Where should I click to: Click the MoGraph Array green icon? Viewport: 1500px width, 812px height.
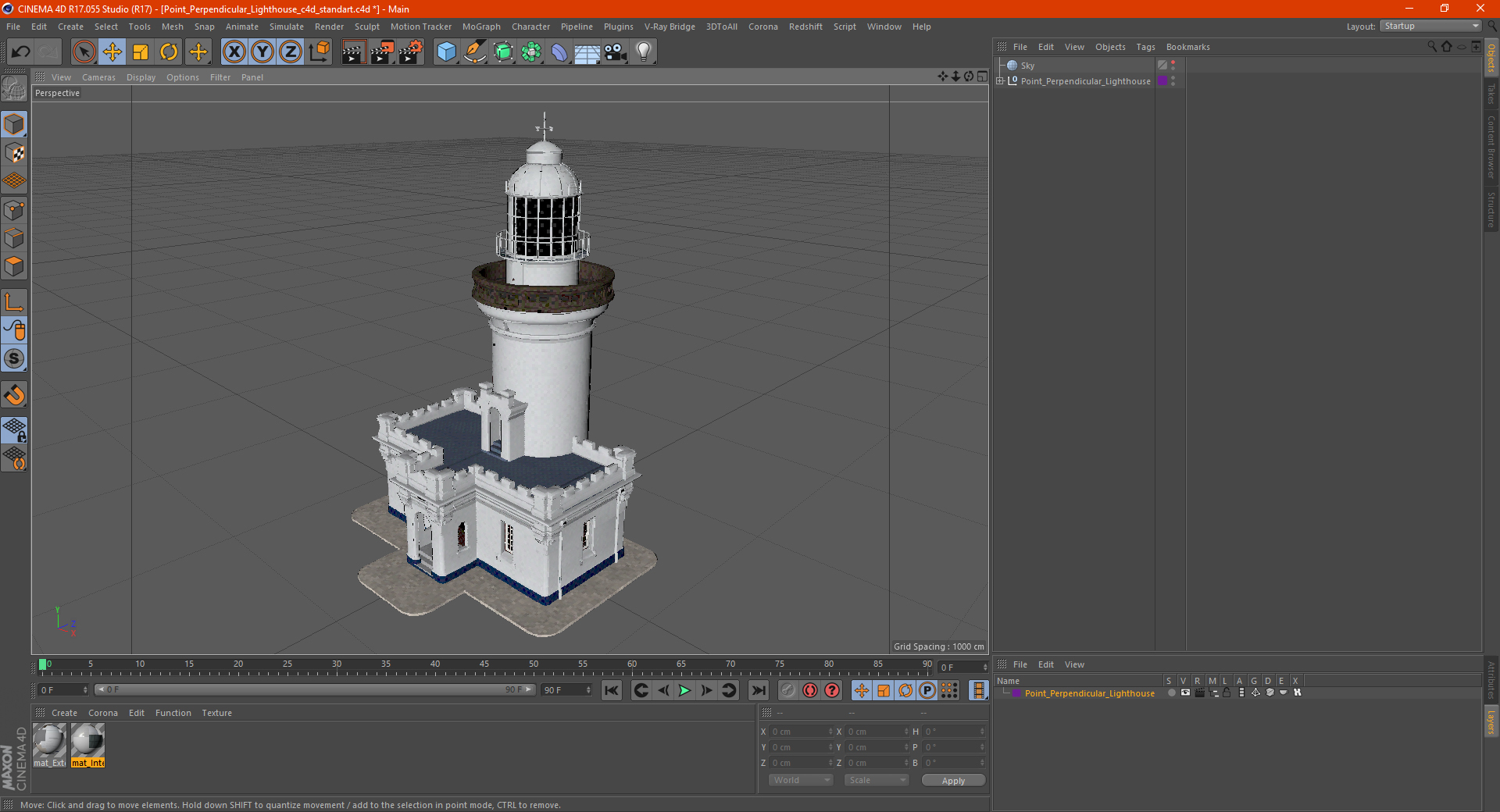[x=531, y=52]
